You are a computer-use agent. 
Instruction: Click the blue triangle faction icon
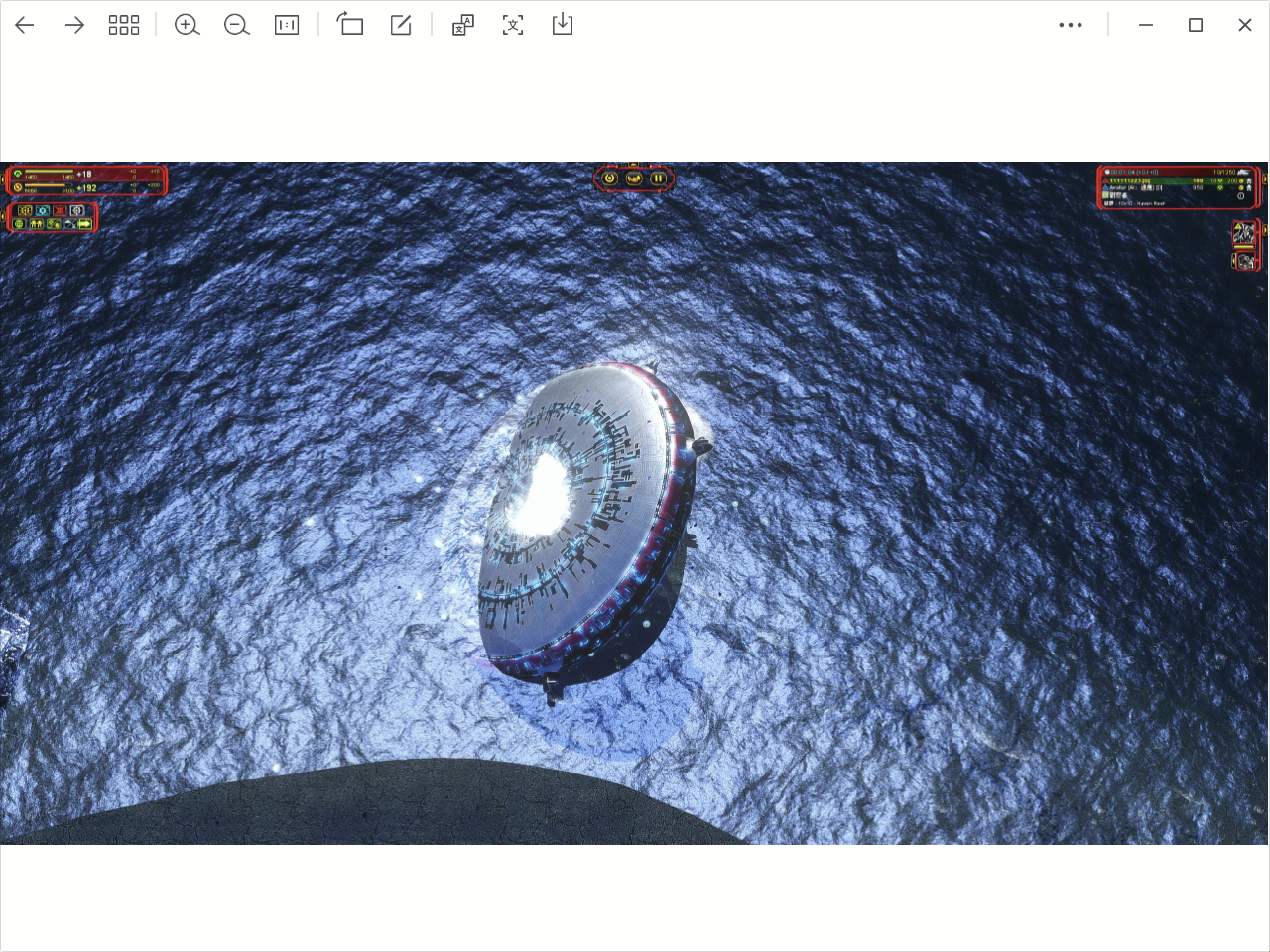point(1105,187)
